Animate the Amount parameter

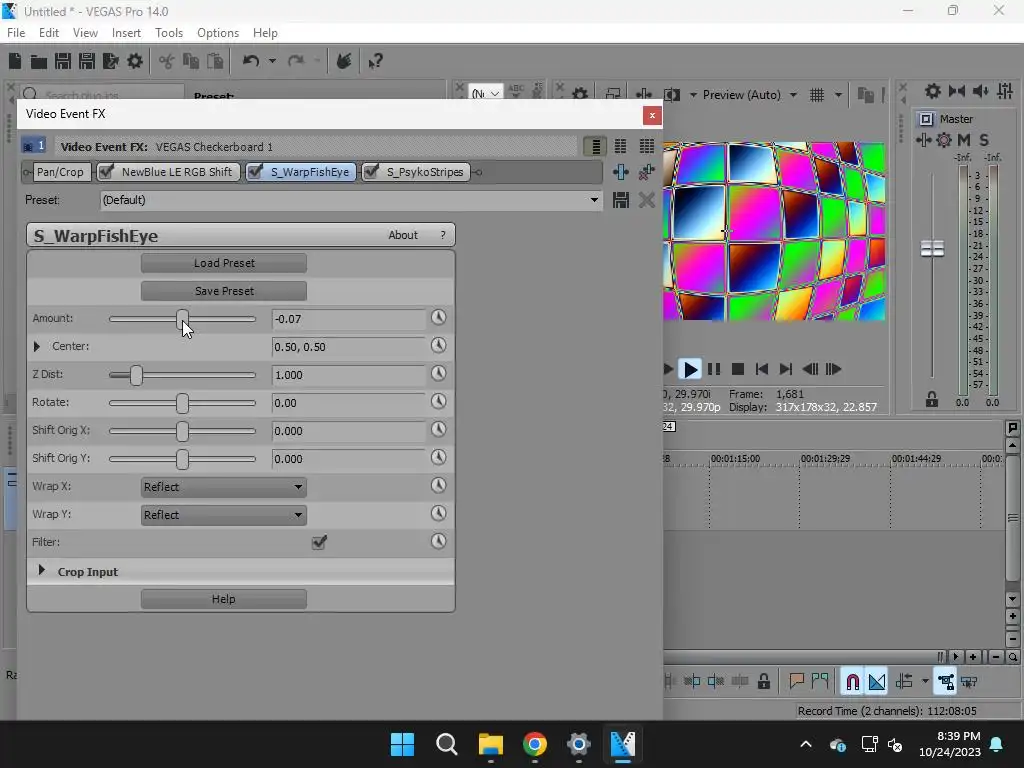point(438,318)
